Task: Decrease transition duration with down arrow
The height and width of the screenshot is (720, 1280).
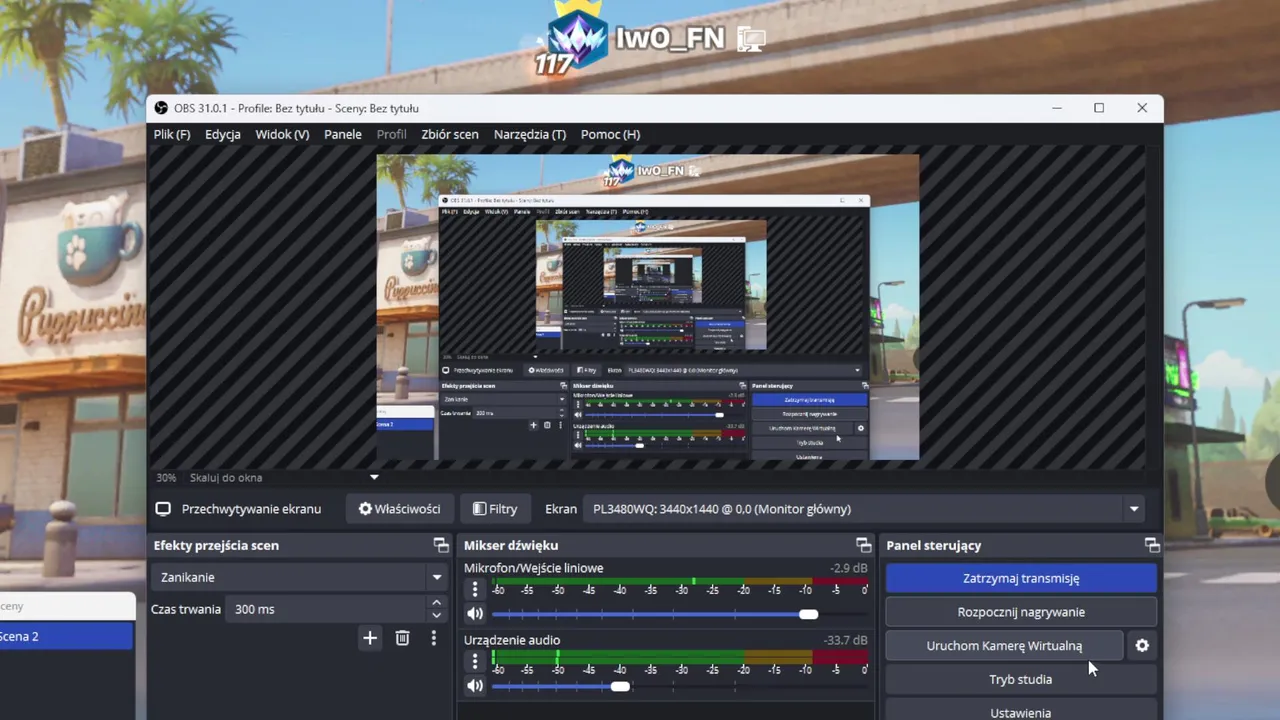Action: click(436, 616)
